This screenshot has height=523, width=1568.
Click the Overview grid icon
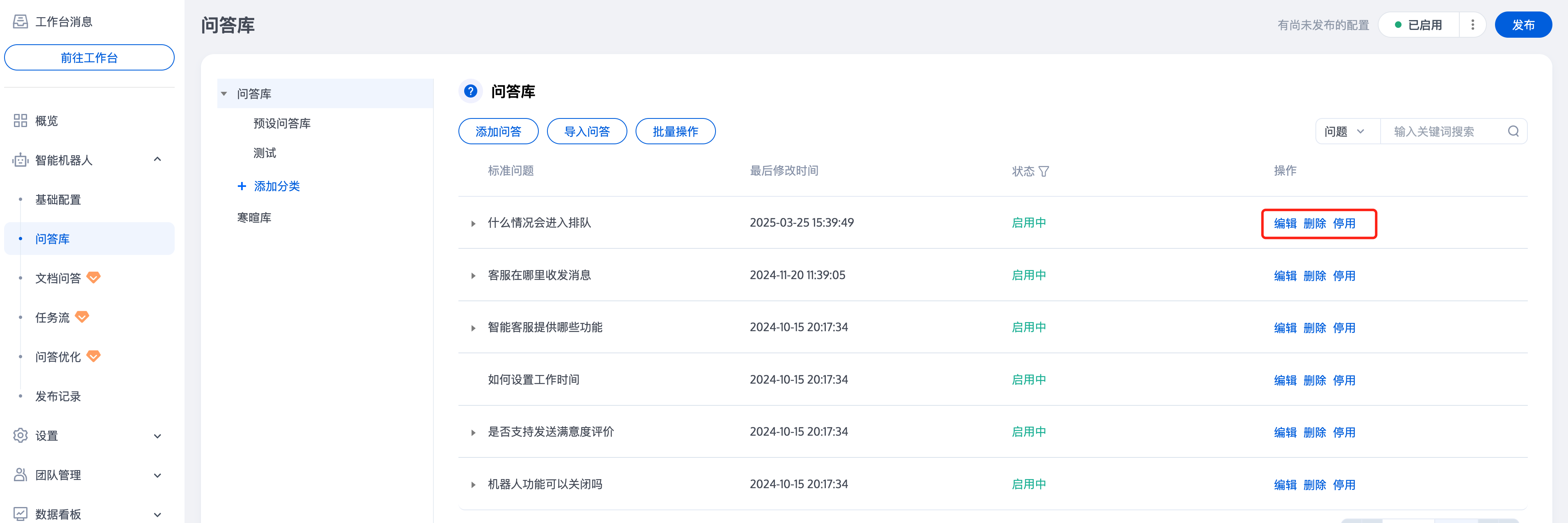20,121
